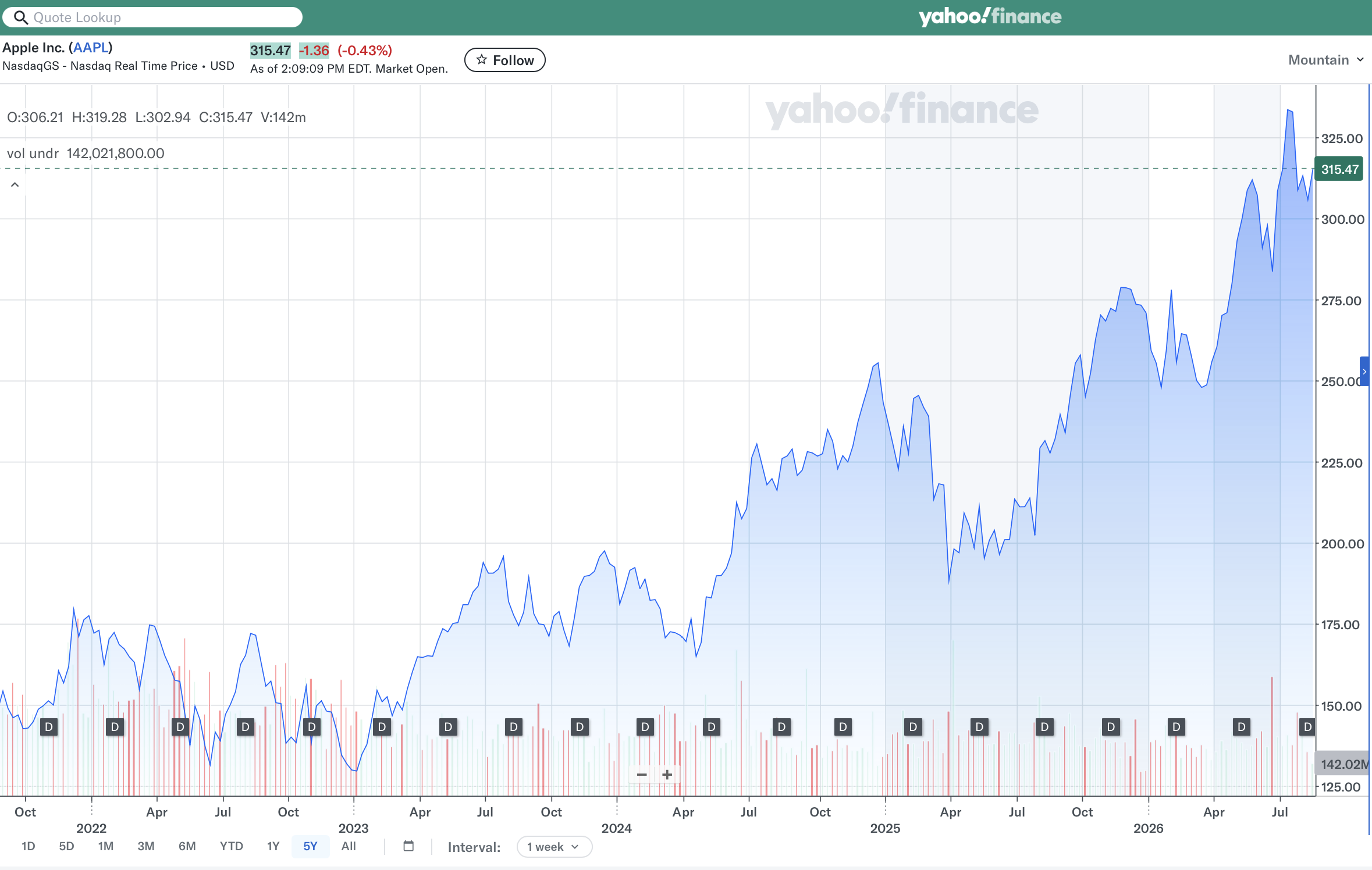
Task: Click the 142.02M volume axis label
Action: [x=1342, y=764]
